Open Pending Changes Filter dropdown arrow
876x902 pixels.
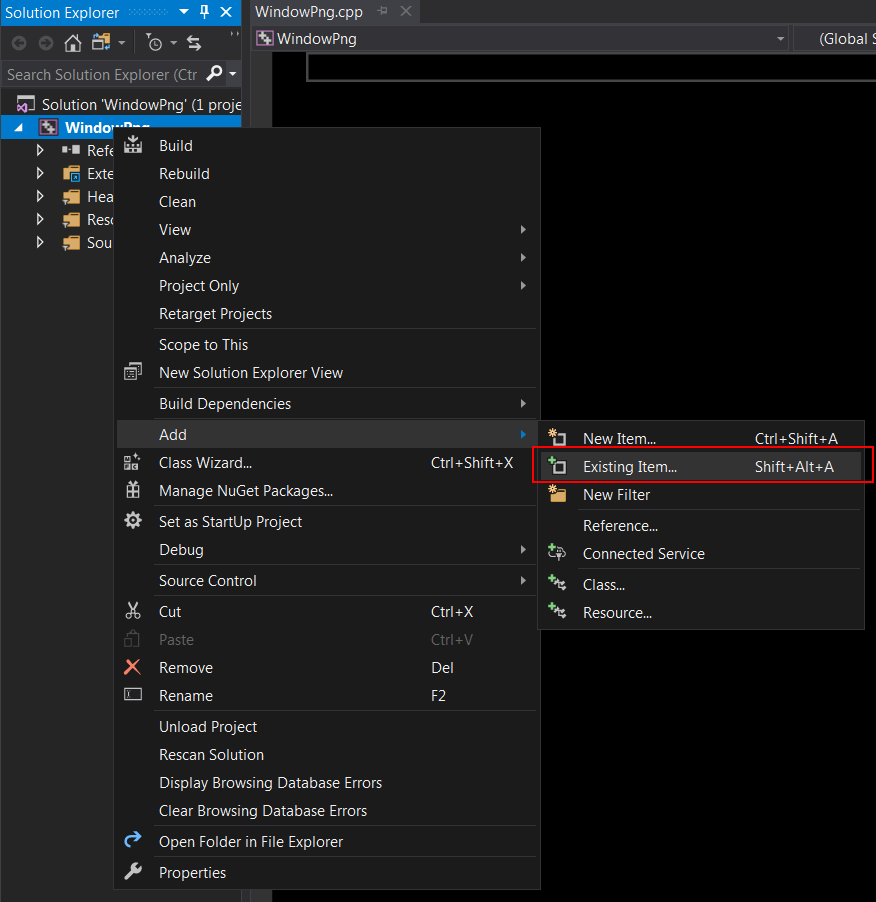click(173, 43)
